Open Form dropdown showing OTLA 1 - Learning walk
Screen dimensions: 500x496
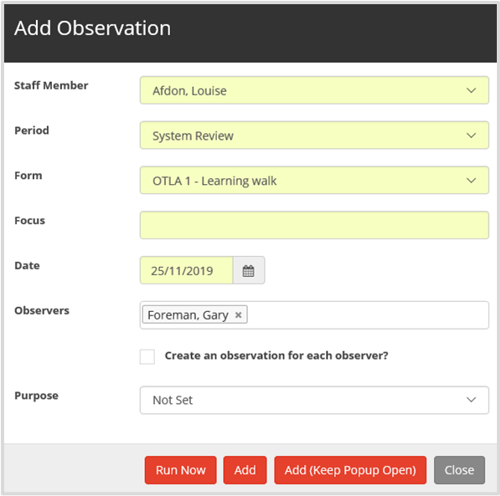(314, 180)
